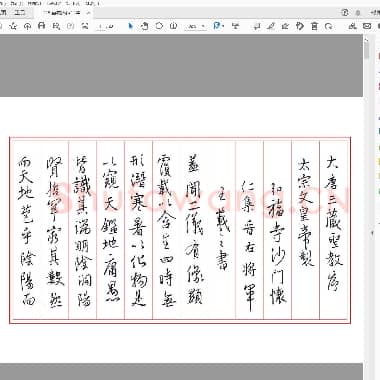380x380 pixels.
Task: Click the Add comment note icon
Action: [x=257, y=26]
